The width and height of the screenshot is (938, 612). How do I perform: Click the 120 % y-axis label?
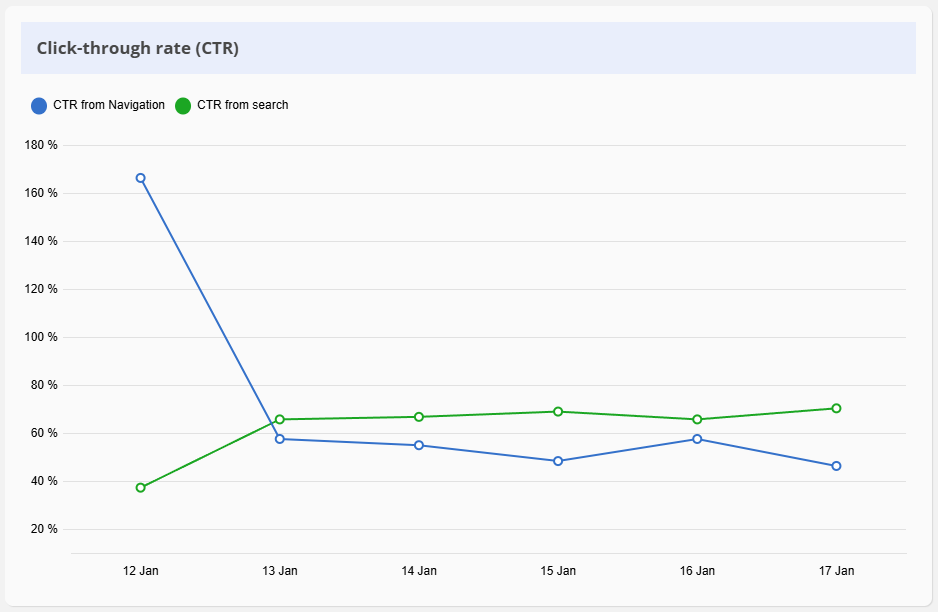(41, 289)
